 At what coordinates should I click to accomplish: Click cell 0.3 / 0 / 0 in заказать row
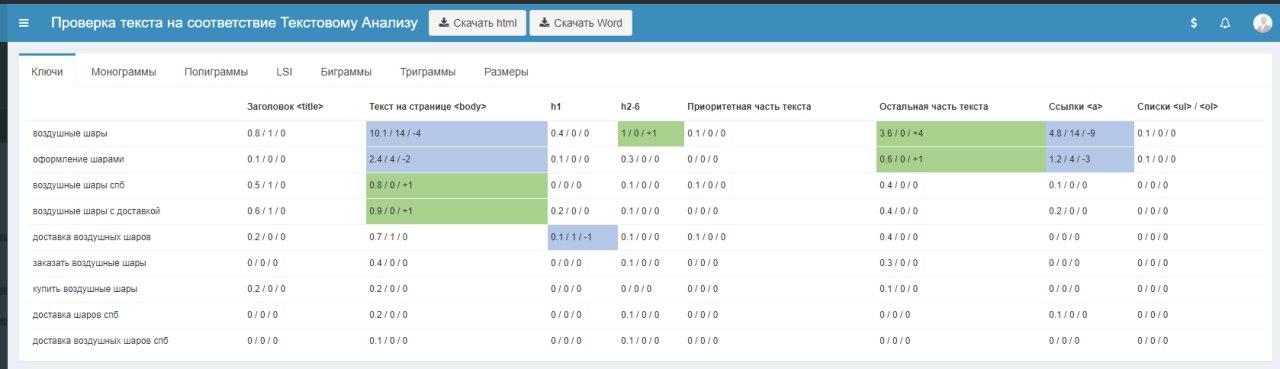coord(898,263)
